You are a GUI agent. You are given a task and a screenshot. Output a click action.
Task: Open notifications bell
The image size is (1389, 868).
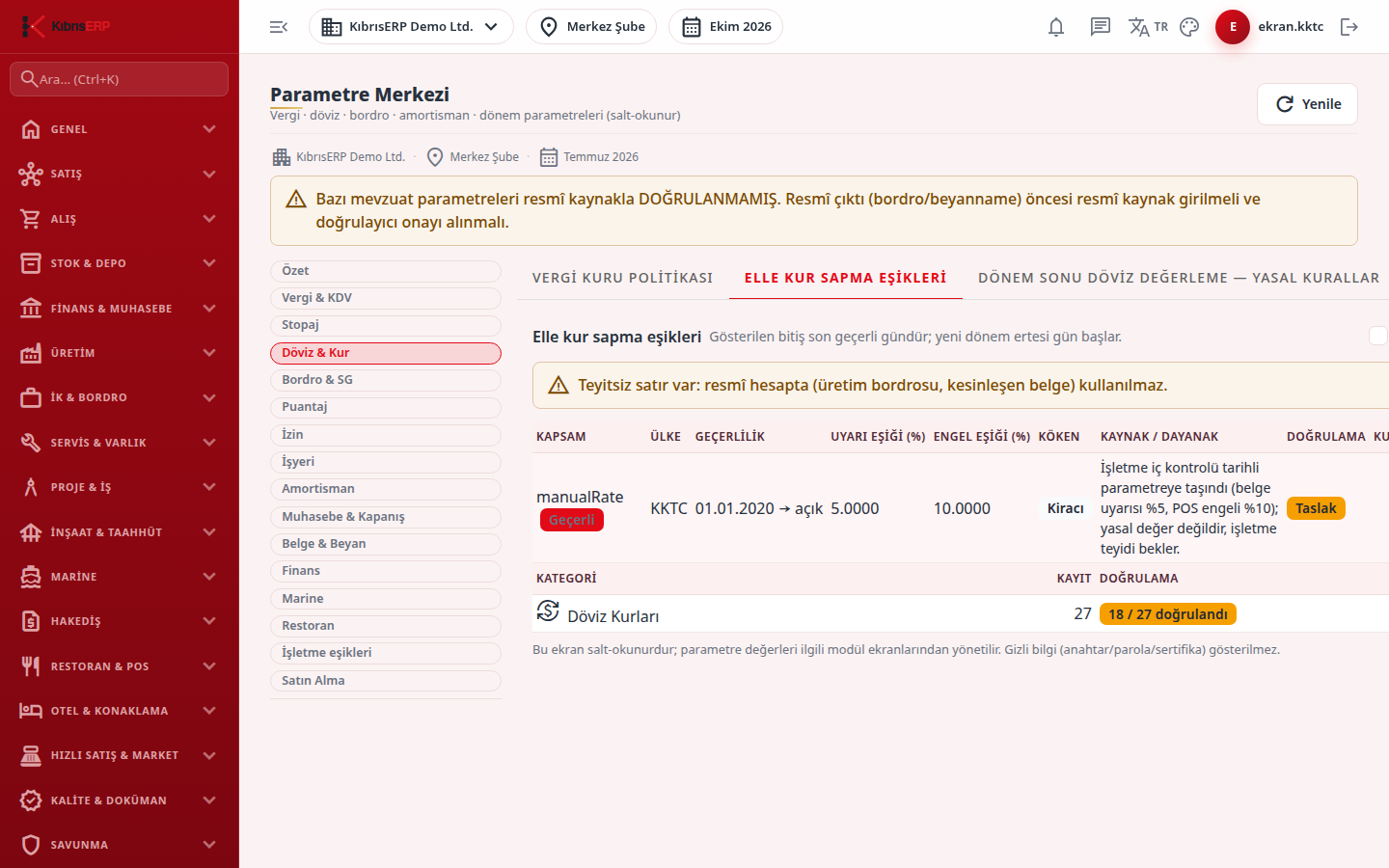(x=1056, y=27)
